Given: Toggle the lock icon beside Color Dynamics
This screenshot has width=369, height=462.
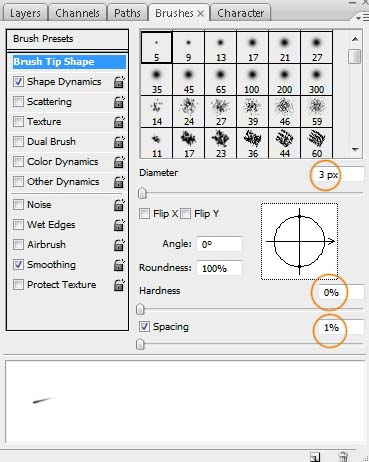Looking at the screenshot, I should (119, 162).
